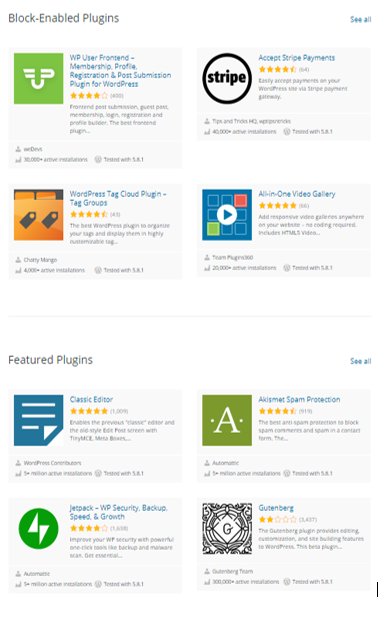The width and height of the screenshot is (384, 622).
Task: Click See all for Featured Plugins
Action: (361, 361)
